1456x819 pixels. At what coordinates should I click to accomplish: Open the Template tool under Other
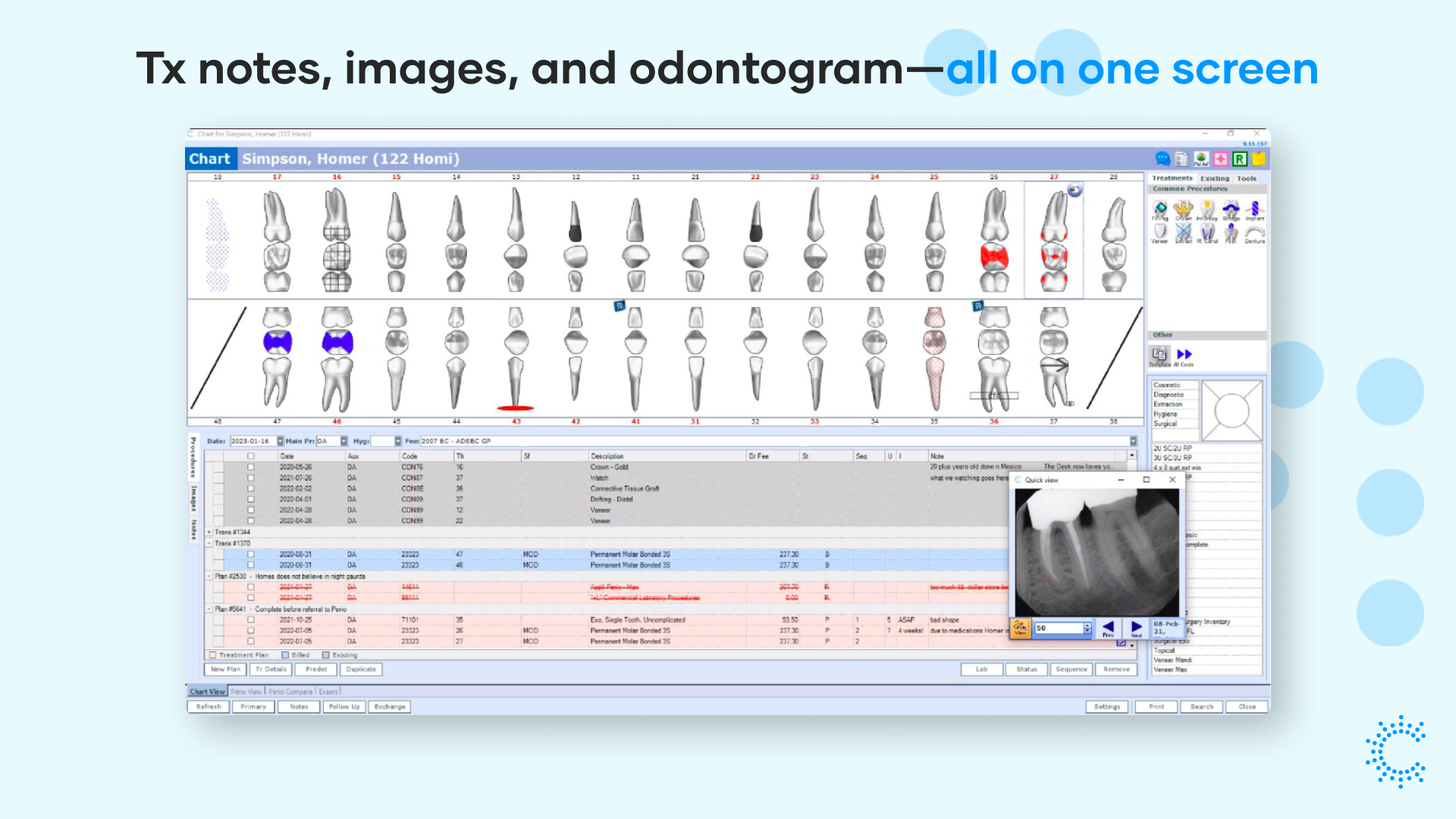(x=1159, y=353)
